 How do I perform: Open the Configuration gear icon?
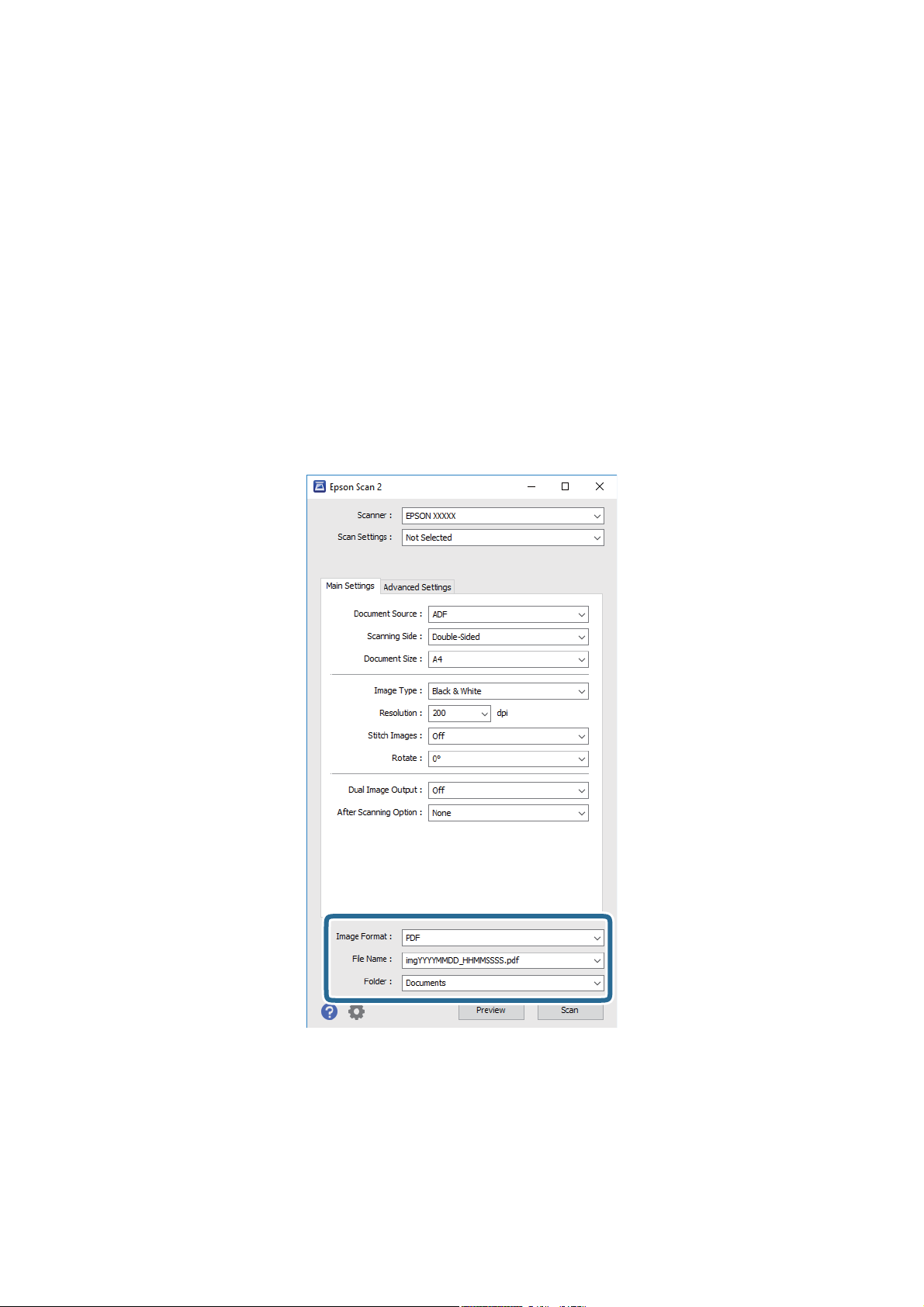click(x=356, y=1011)
